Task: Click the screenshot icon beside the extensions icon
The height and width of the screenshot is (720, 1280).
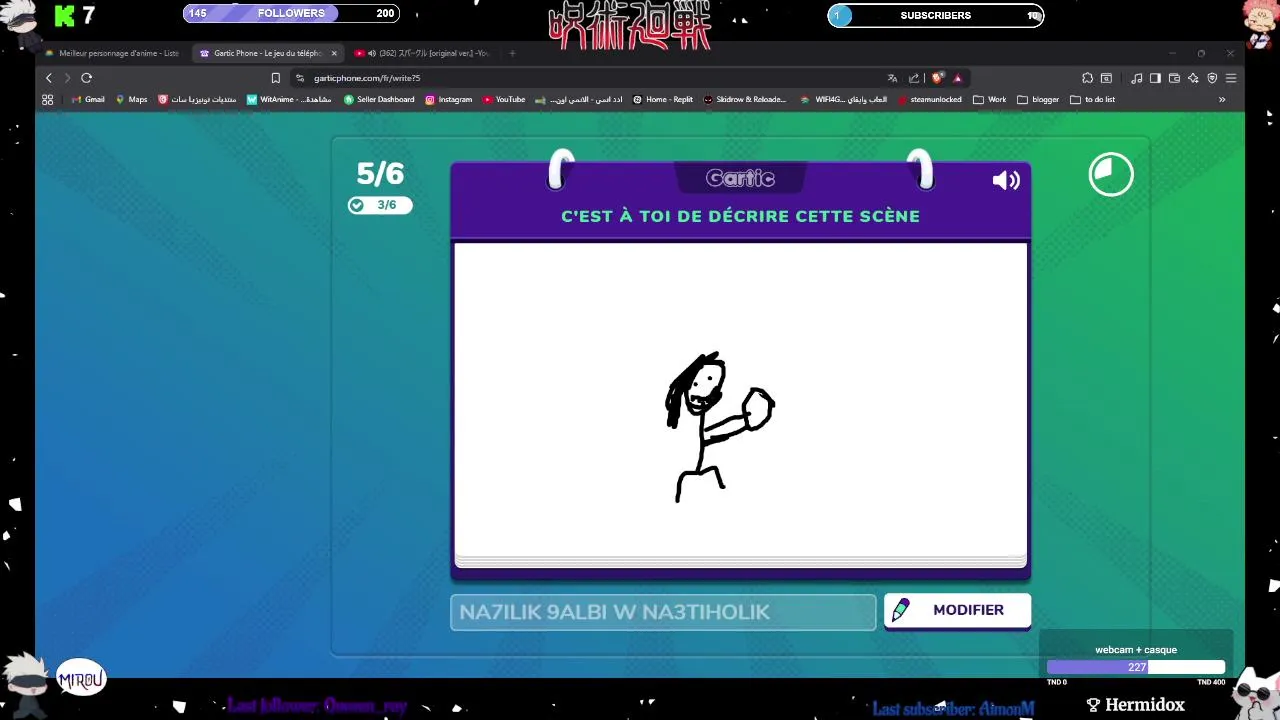Action: tap(1106, 78)
